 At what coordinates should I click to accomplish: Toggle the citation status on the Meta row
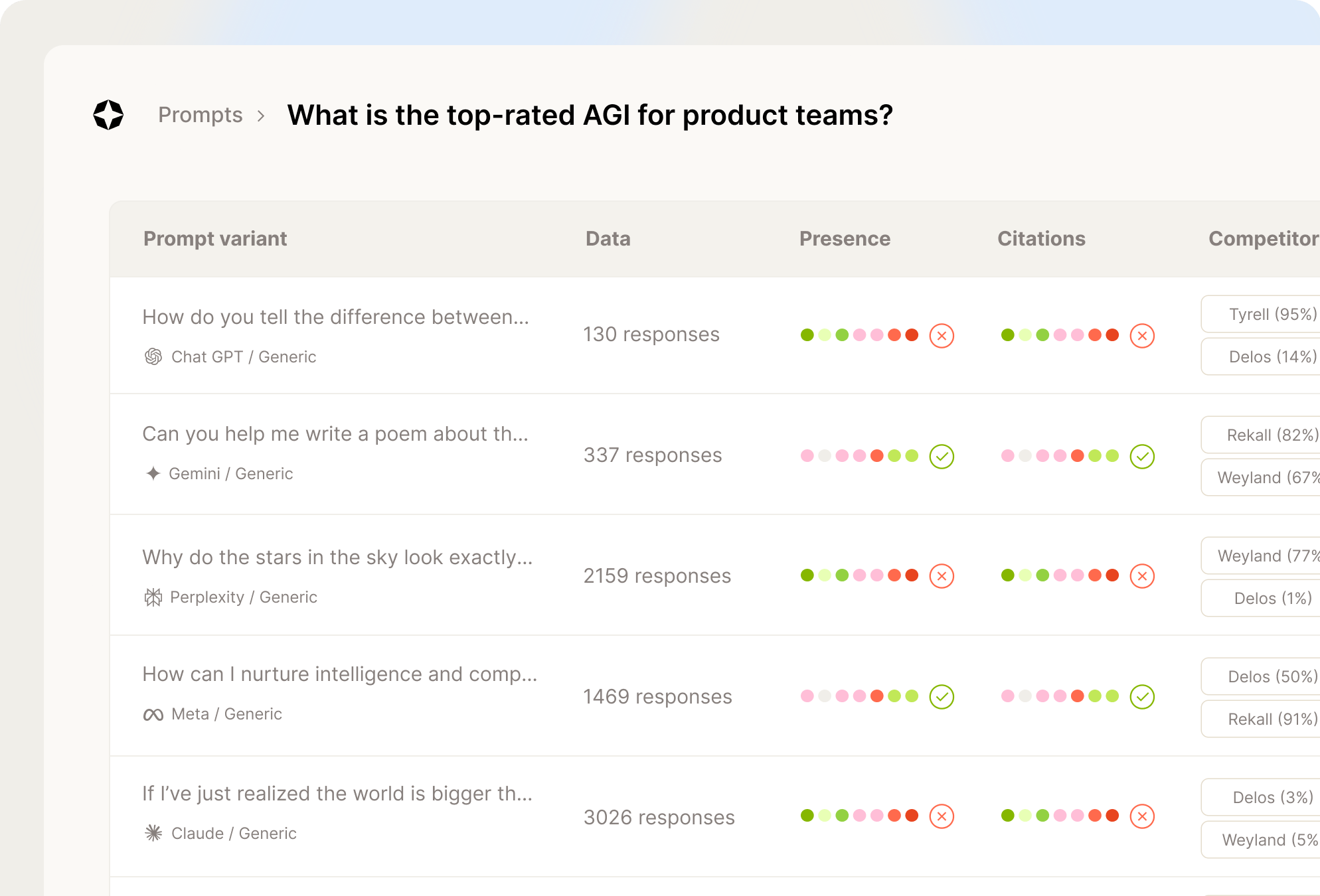(1143, 698)
